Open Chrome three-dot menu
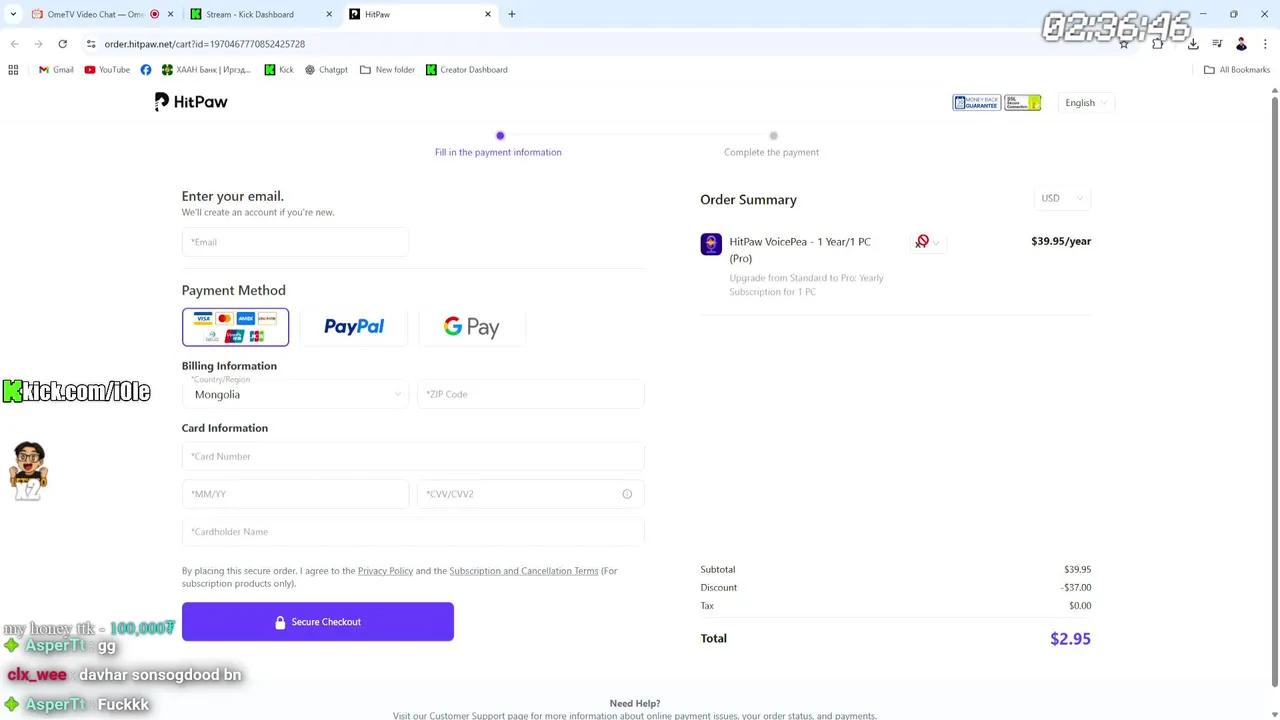Viewport: 1280px width, 720px height. click(x=1265, y=44)
